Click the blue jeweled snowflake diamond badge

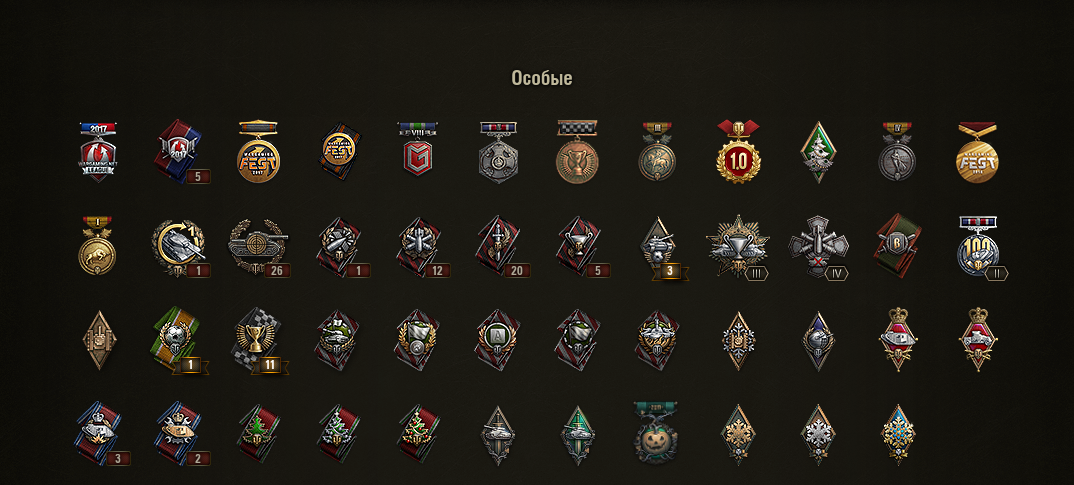(x=899, y=434)
